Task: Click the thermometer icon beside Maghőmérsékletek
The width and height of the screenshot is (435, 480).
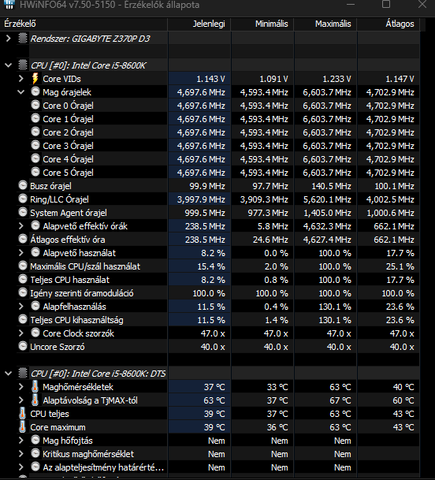Action: coord(35,387)
